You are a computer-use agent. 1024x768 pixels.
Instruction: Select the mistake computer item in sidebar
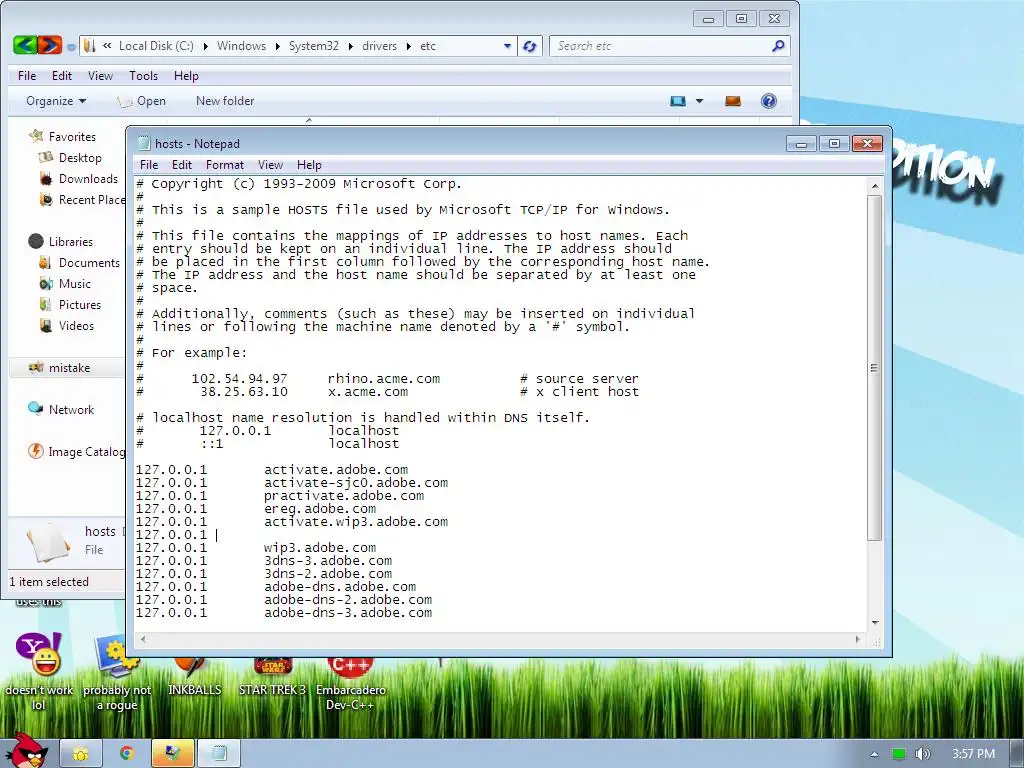(x=67, y=368)
